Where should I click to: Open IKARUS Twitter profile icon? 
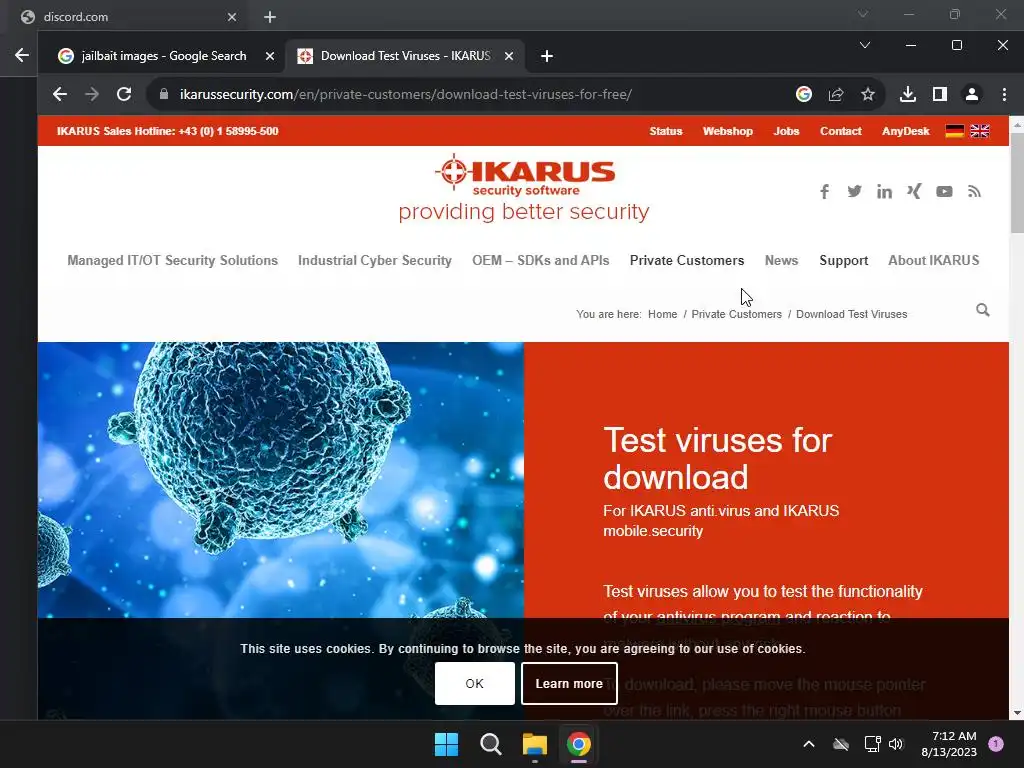[x=854, y=191]
